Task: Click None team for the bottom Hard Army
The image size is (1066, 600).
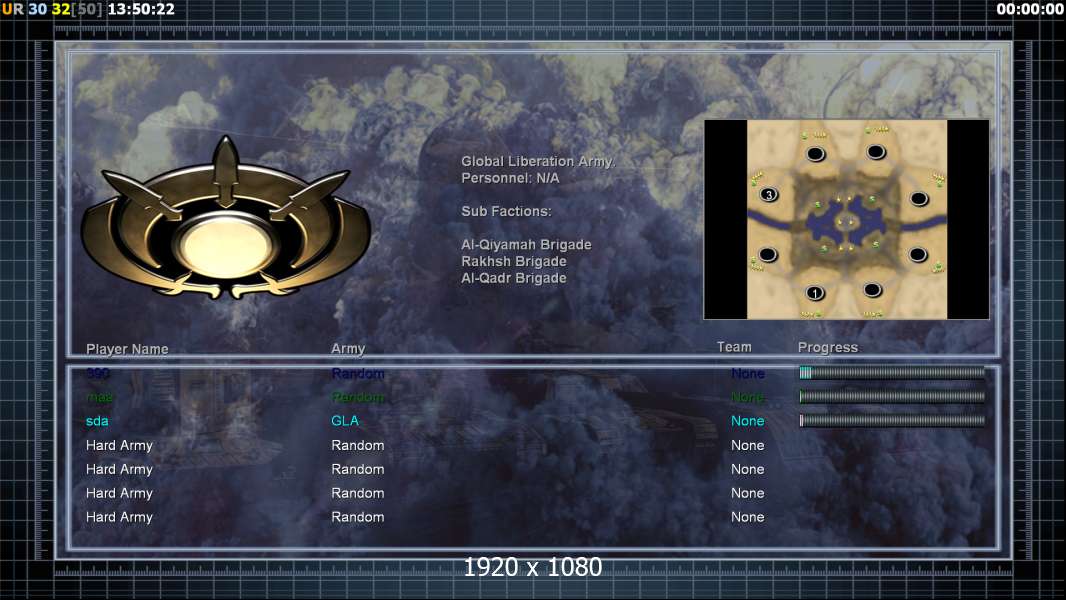Action: [747, 517]
